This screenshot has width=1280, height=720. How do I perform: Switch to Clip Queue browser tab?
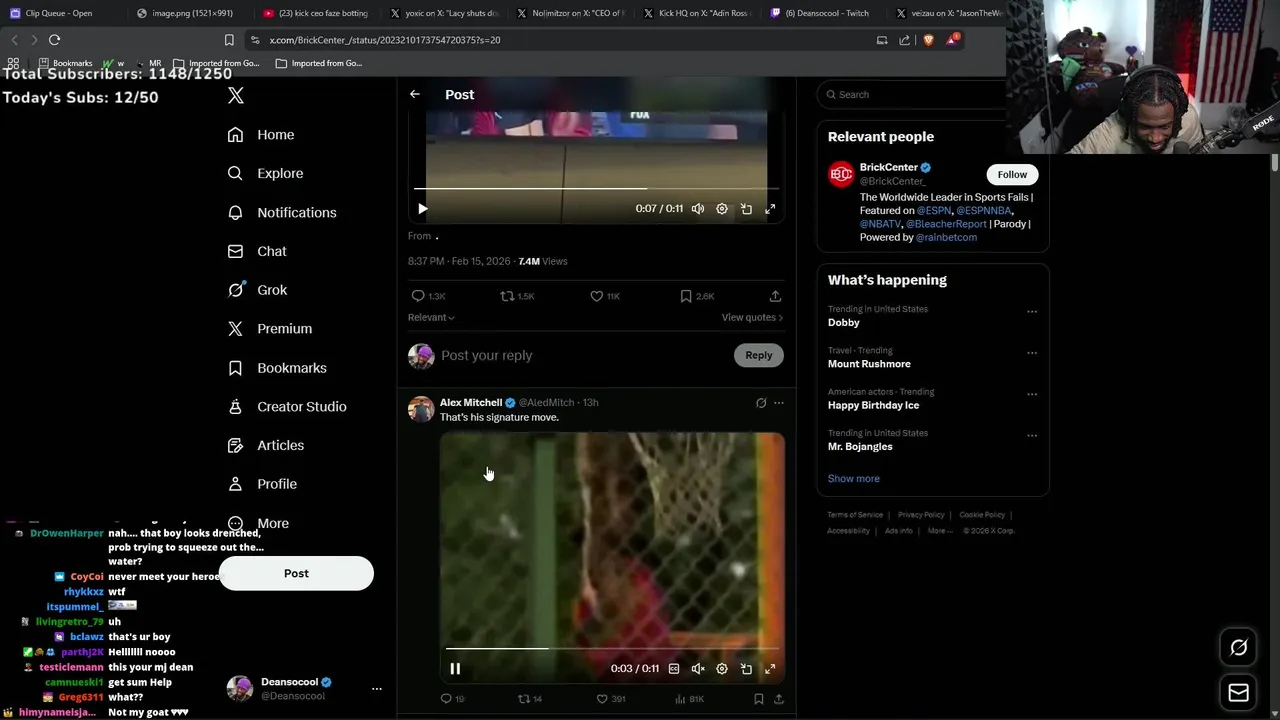(x=58, y=13)
